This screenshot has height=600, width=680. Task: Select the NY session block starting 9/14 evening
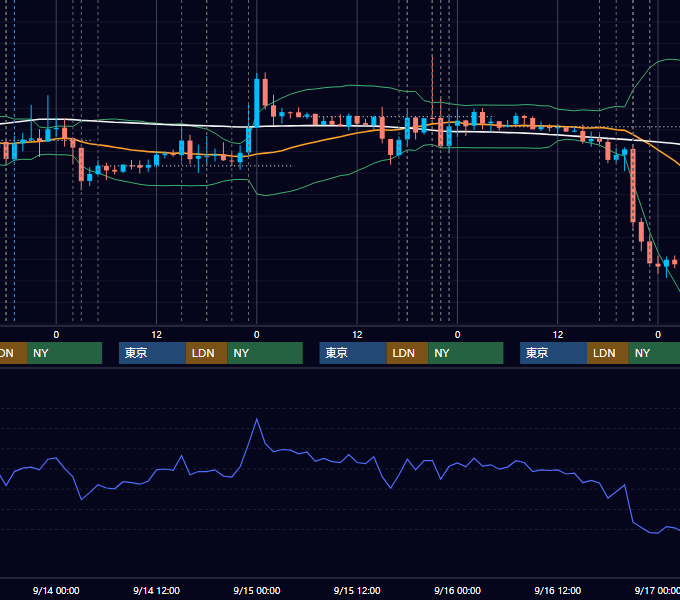pos(265,353)
